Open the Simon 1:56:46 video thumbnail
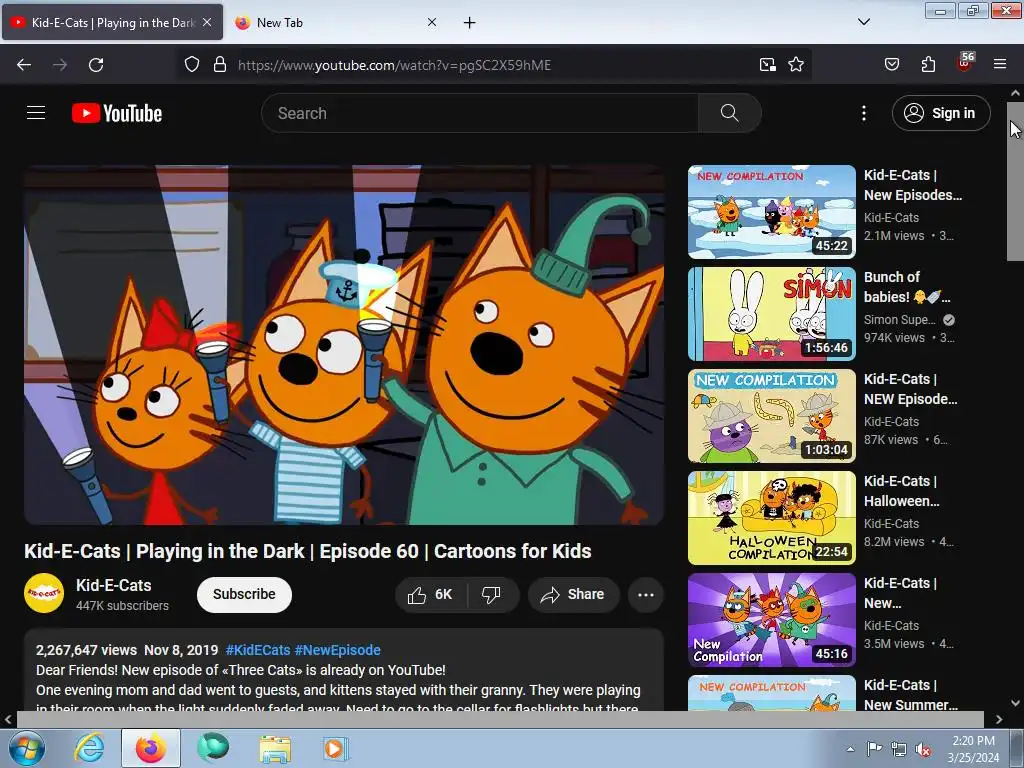 [772, 313]
